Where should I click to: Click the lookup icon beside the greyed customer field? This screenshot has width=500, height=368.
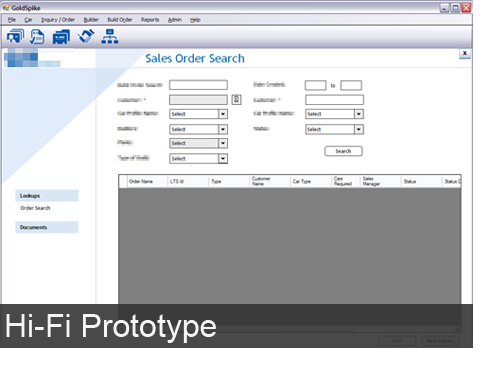236,99
